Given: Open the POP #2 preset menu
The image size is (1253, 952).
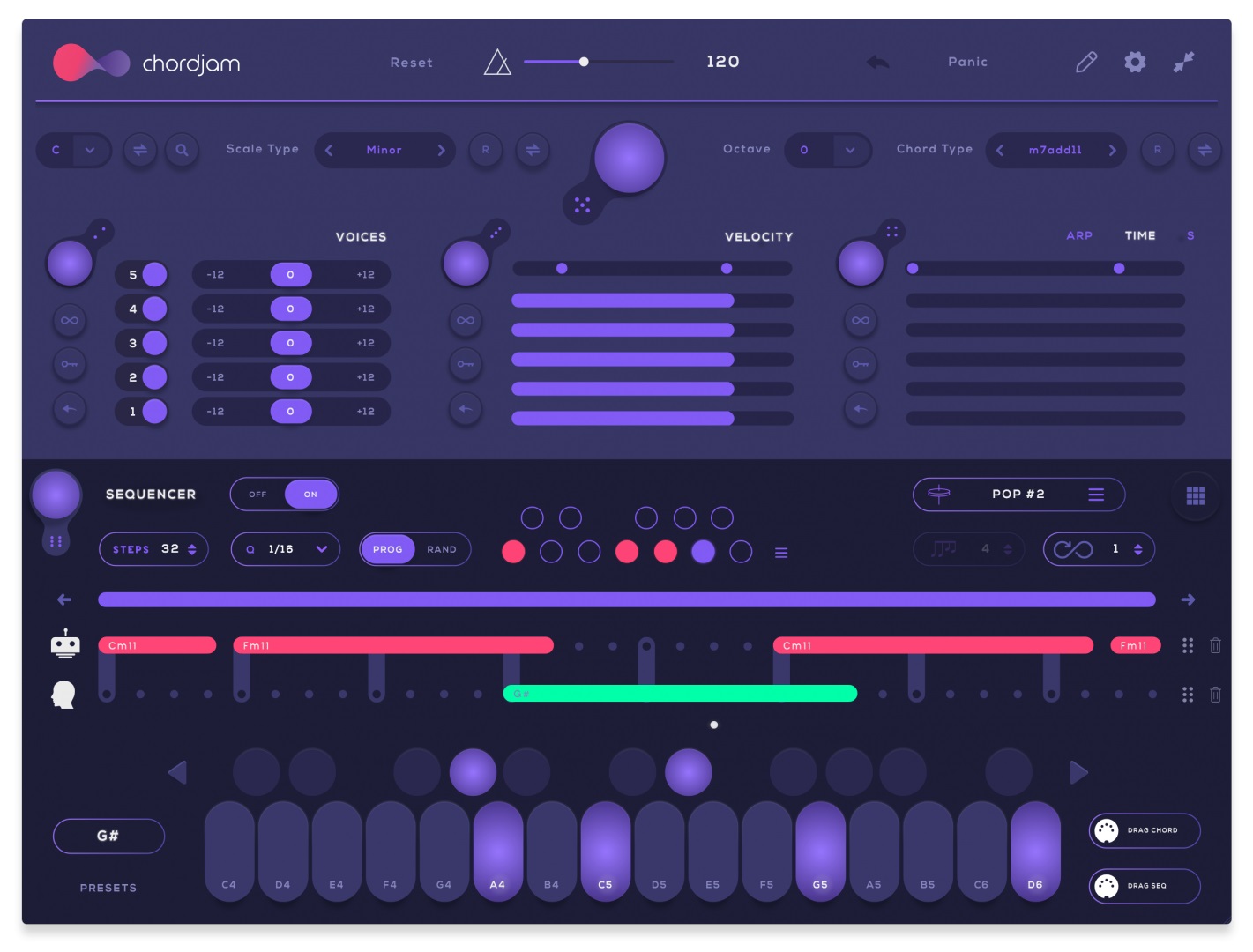Looking at the screenshot, I should tap(1096, 495).
